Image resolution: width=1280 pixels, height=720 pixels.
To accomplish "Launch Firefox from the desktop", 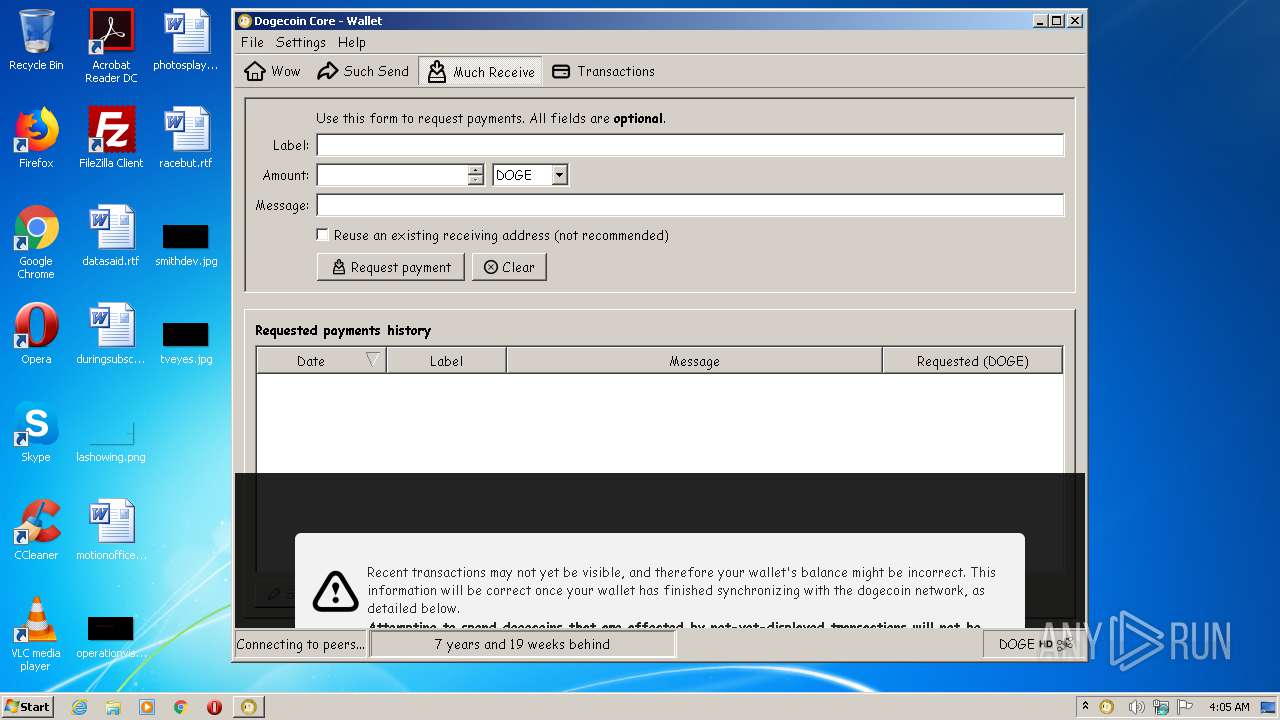I will (36, 138).
